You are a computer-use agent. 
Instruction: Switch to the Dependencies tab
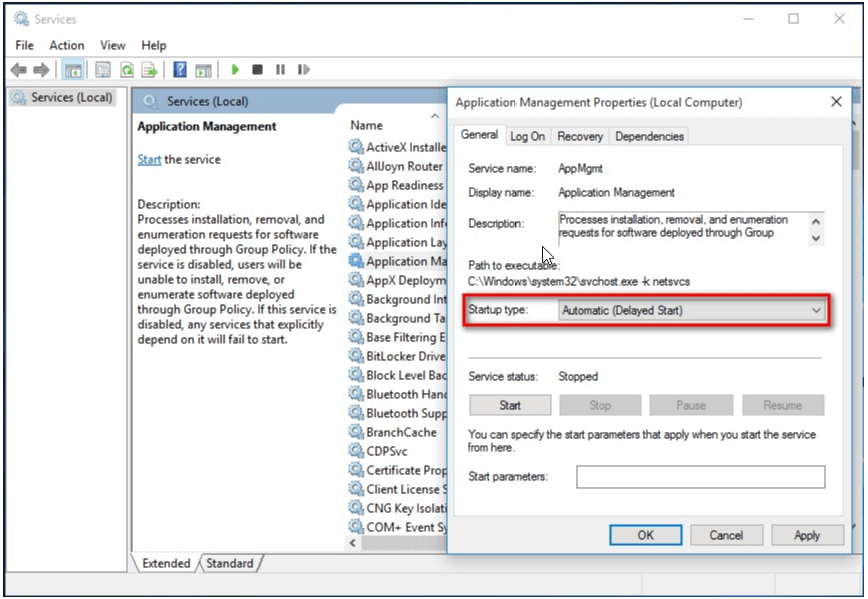click(x=649, y=136)
